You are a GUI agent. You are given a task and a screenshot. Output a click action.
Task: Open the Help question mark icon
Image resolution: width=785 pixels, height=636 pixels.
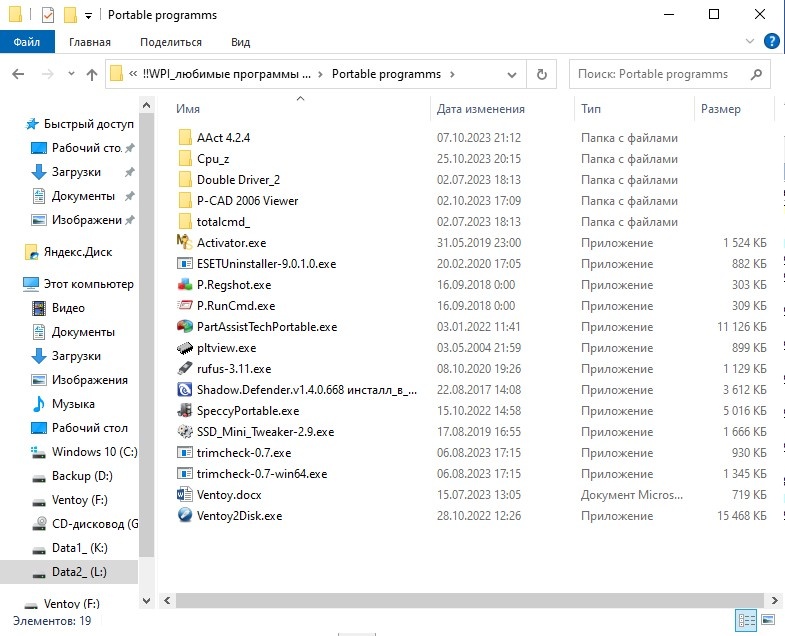point(771,41)
